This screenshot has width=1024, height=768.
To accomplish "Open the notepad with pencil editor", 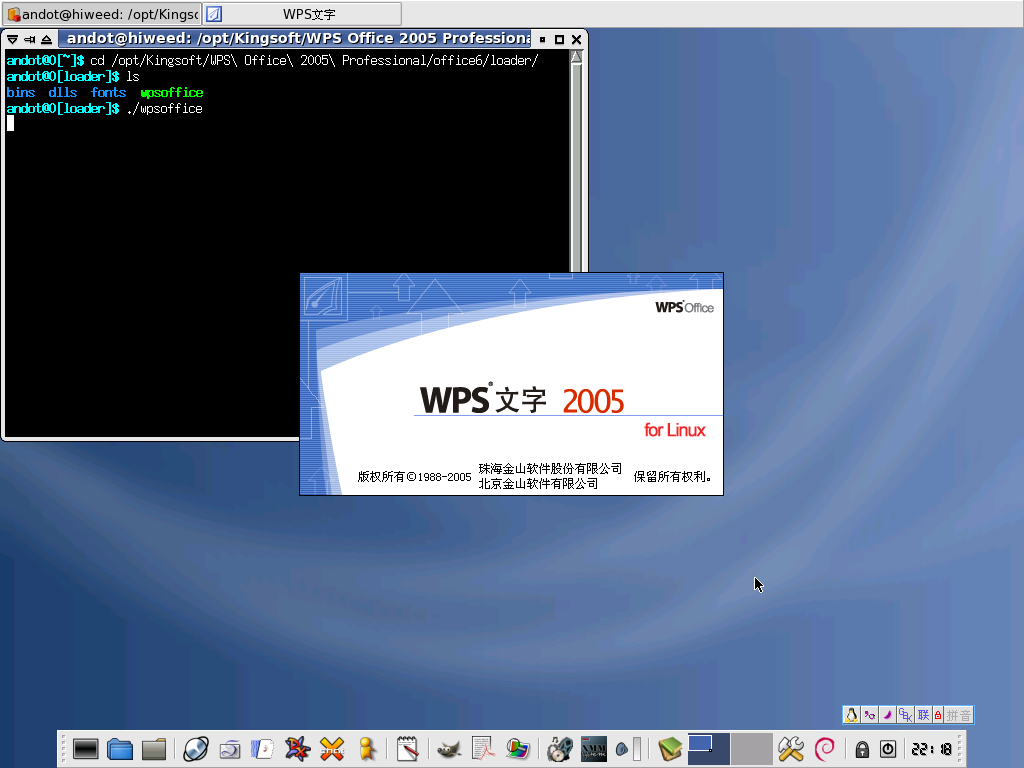I will [408, 749].
